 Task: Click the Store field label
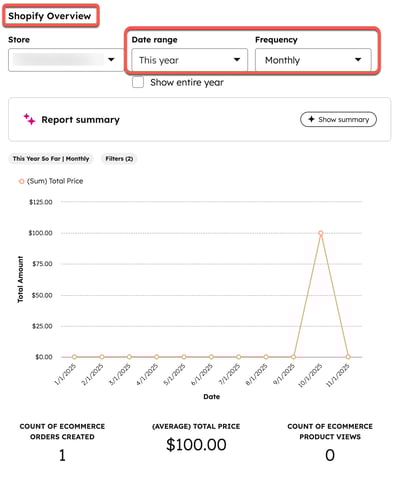pos(19,40)
